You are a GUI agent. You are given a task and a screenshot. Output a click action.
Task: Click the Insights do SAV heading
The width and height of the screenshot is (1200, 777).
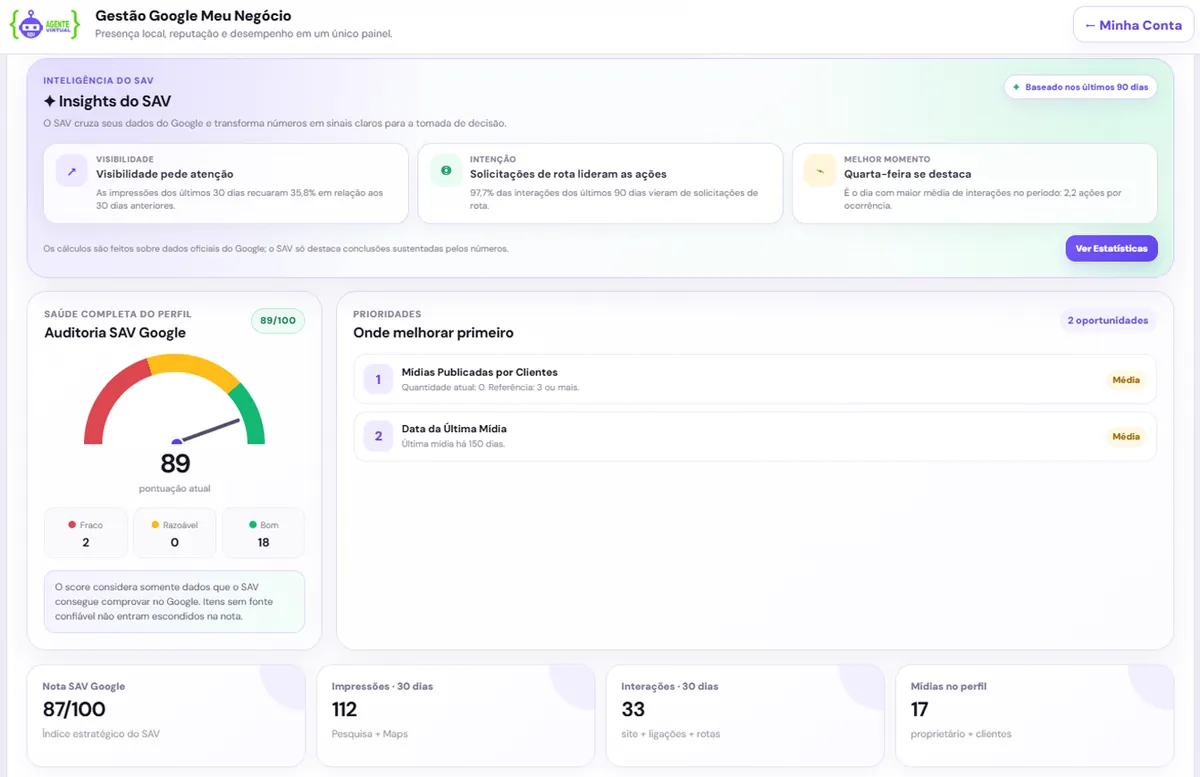pos(107,101)
